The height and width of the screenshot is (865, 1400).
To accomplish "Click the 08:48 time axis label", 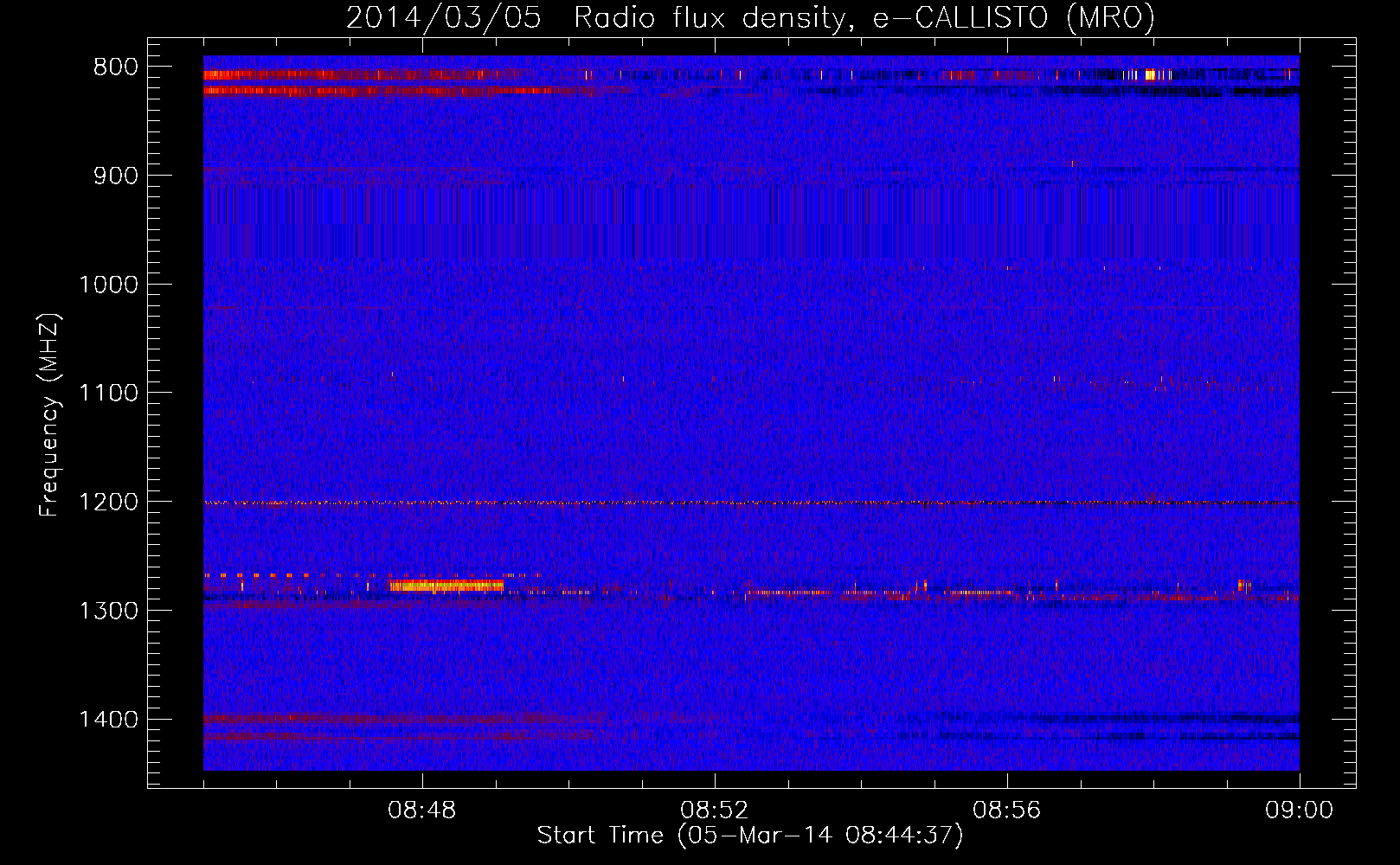I will click(x=422, y=811).
